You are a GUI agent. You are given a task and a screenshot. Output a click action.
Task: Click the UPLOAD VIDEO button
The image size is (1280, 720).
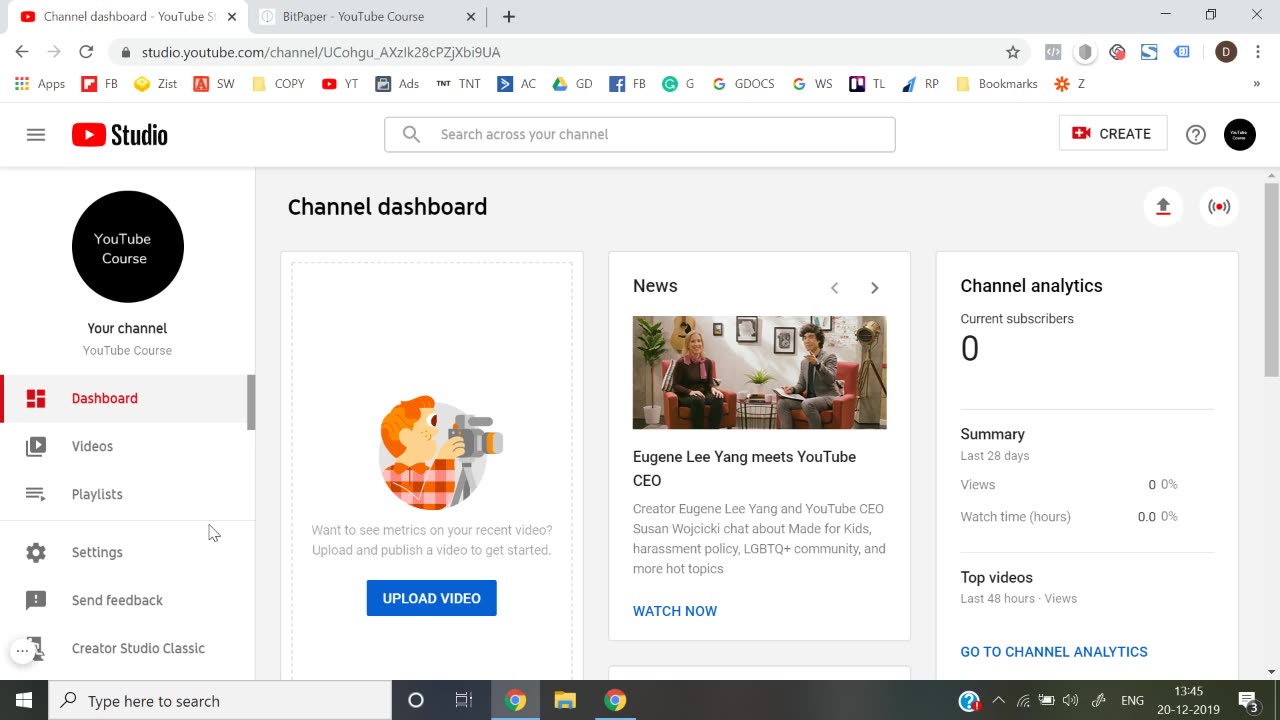tap(431, 598)
